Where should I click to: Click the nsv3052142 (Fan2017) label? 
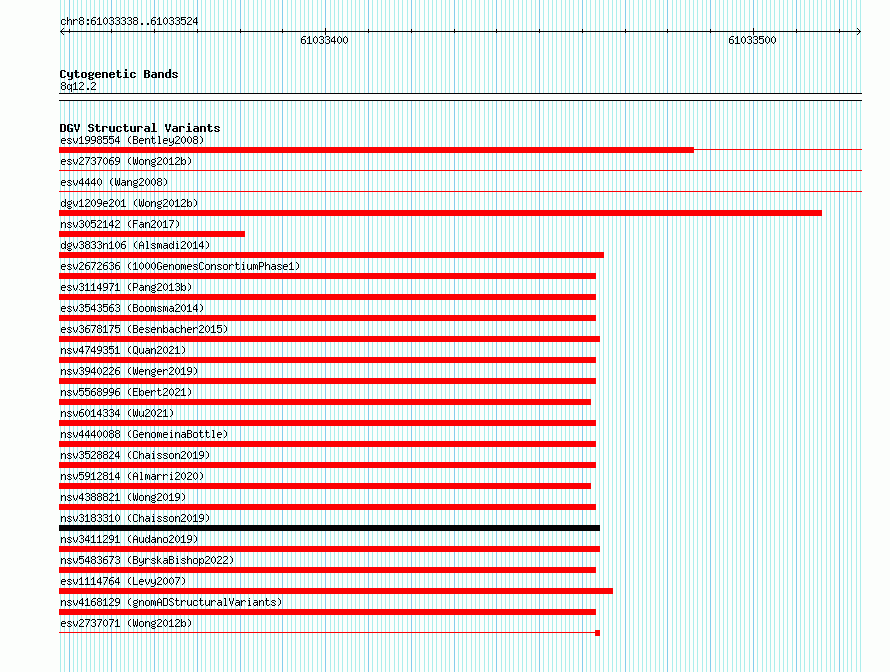(120, 224)
